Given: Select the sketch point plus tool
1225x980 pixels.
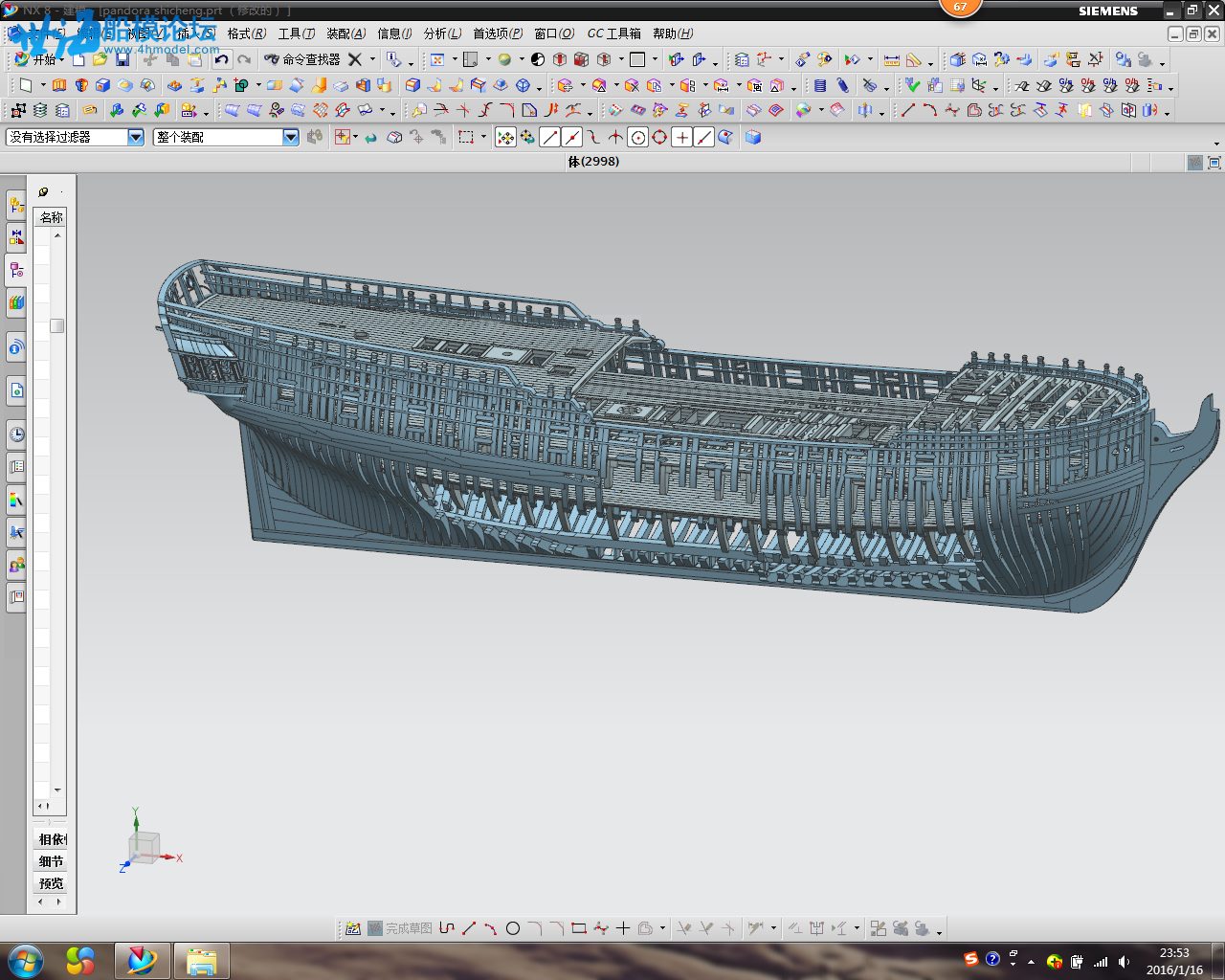Looking at the screenshot, I should click(x=623, y=928).
